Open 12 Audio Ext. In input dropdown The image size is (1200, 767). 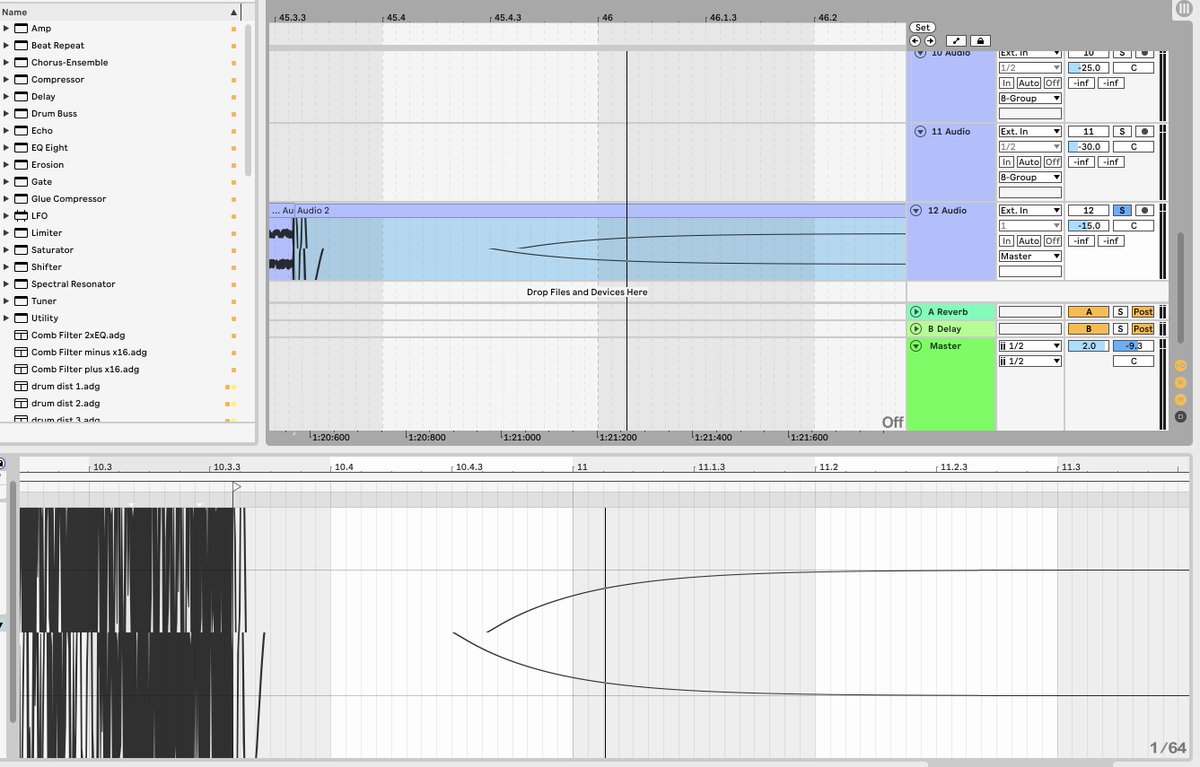pos(1030,210)
